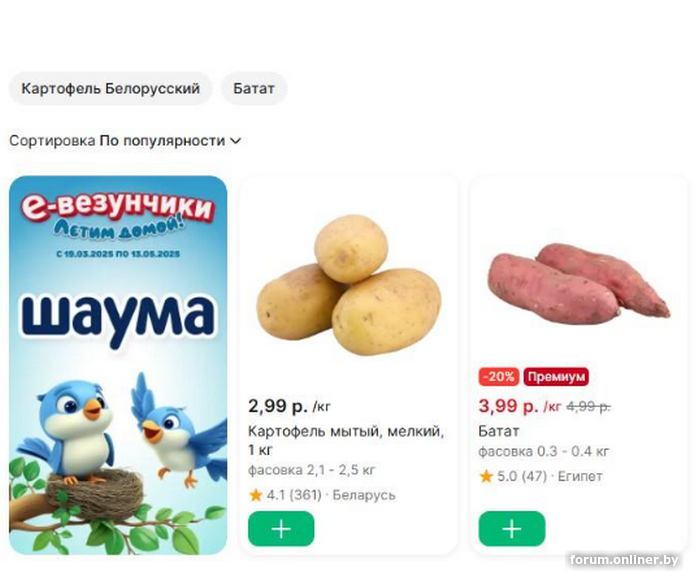
Task: Open the Сортировка По популярности dropdown
Action: [125, 141]
